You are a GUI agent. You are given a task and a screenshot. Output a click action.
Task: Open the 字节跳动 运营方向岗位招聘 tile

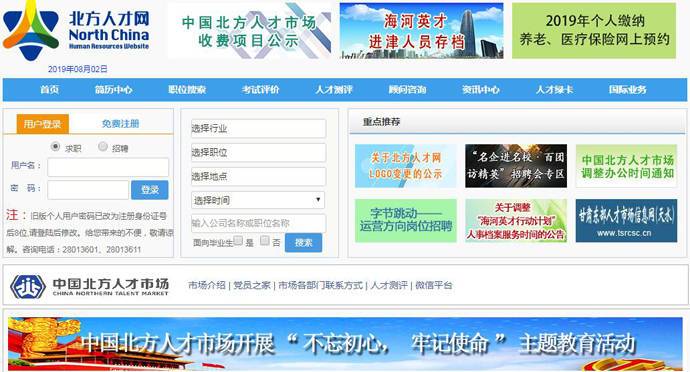[406, 221]
